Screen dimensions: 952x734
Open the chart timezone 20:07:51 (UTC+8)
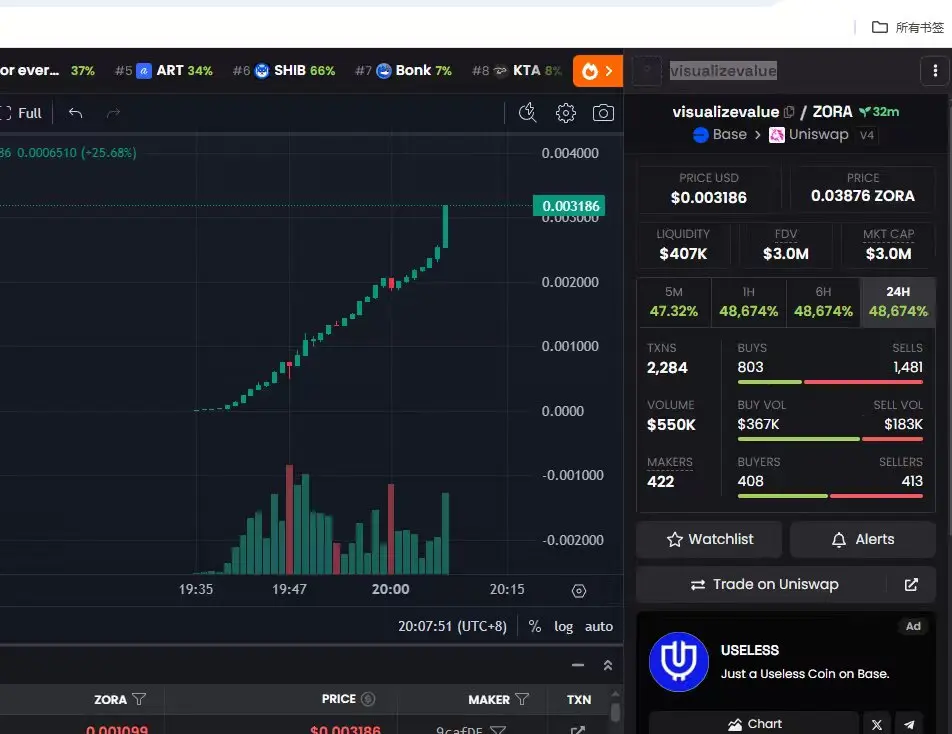coord(452,627)
